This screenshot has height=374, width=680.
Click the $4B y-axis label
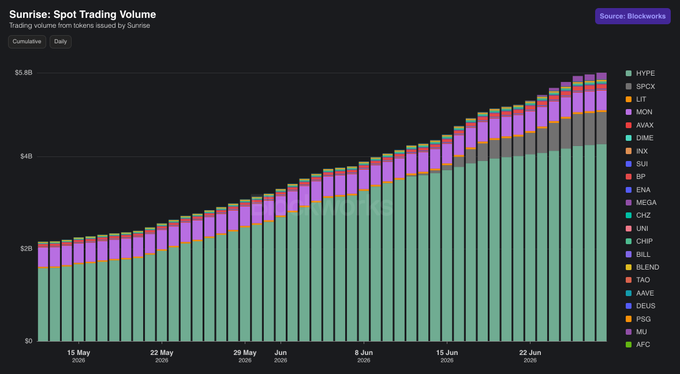point(26,156)
